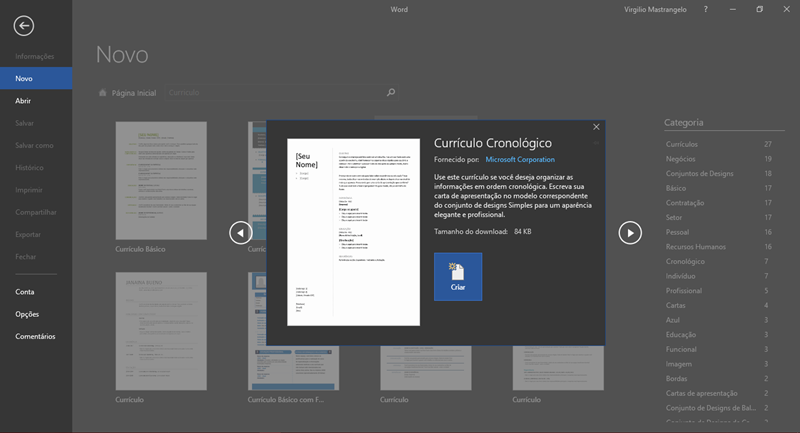Go to next template with right arrow
800x433 pixels.
(x=630, y=233)
